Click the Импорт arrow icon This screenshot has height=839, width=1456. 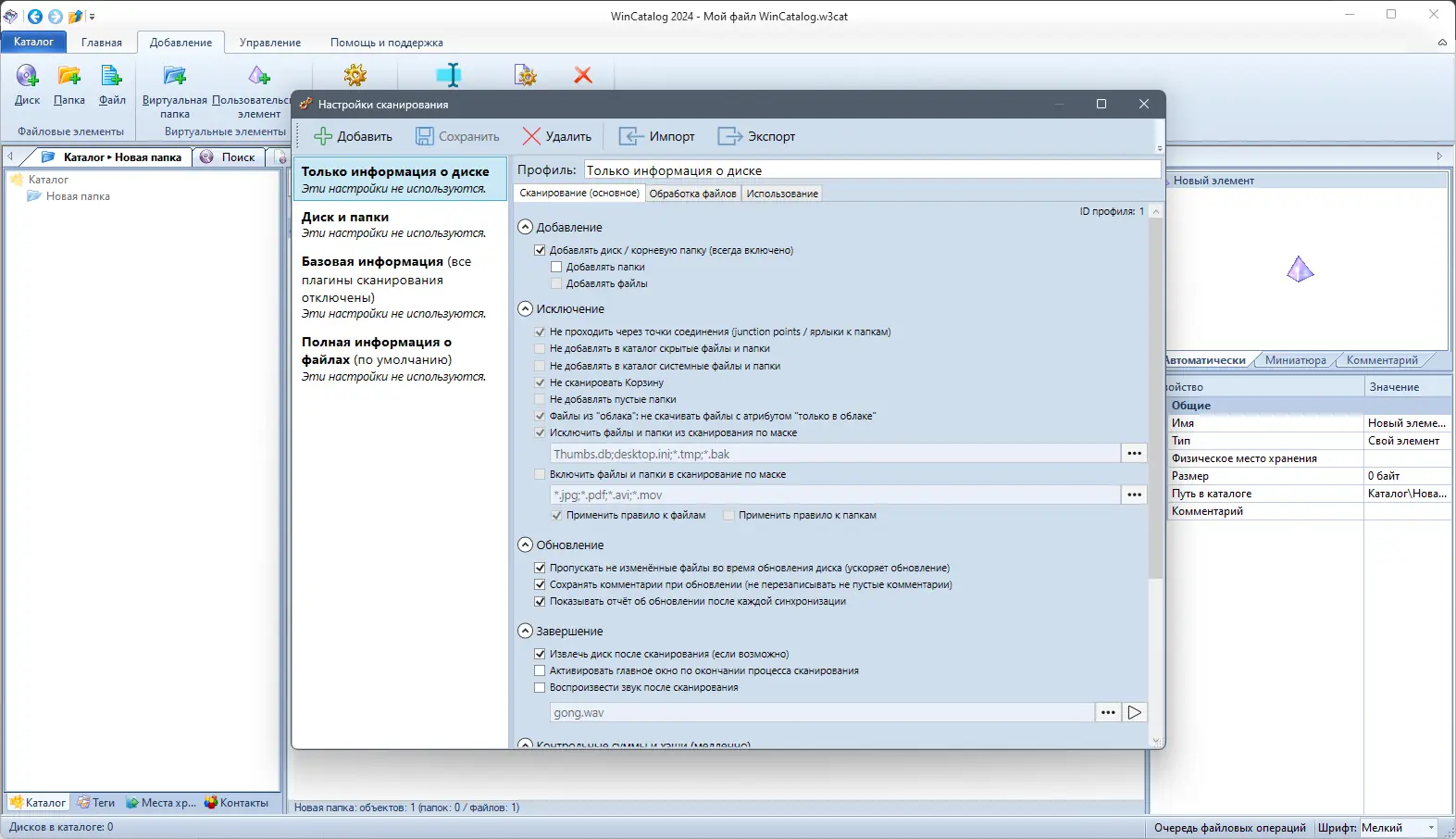coord(630,136)
